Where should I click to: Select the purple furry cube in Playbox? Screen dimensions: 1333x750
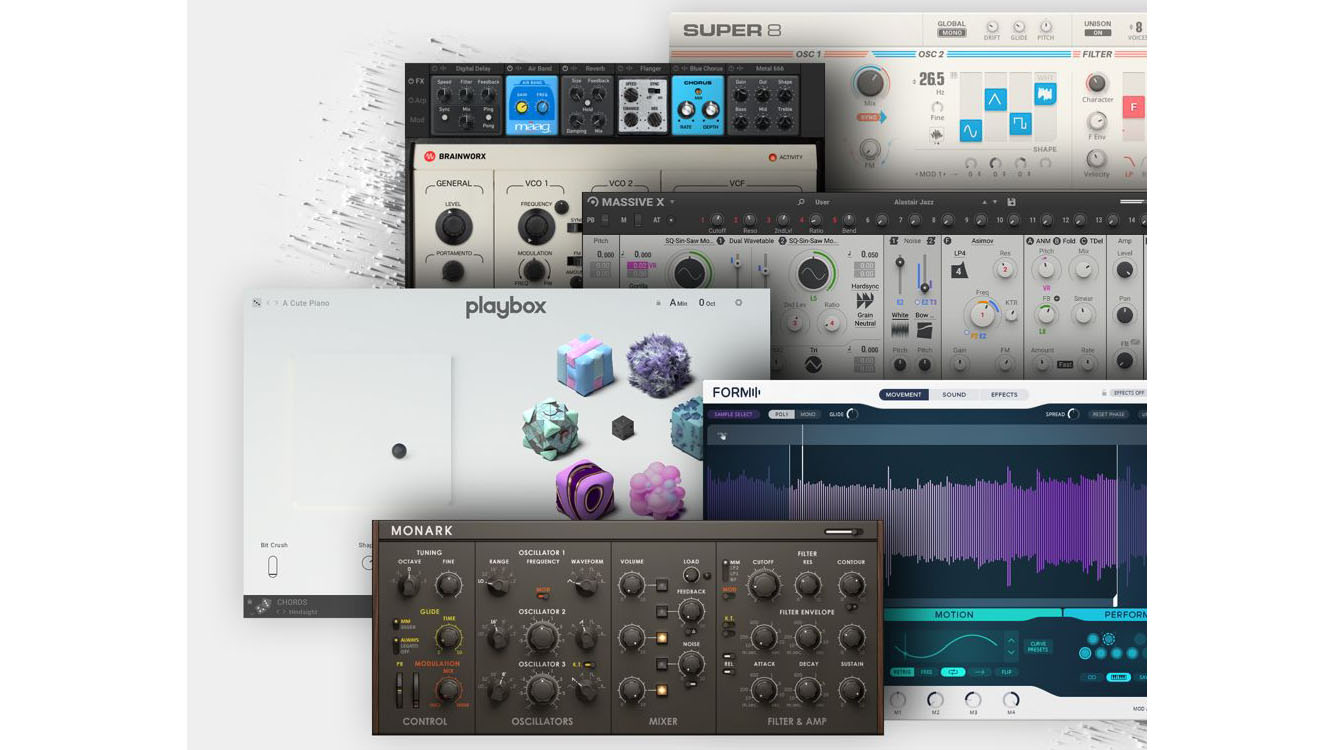(x=660, y=365)
